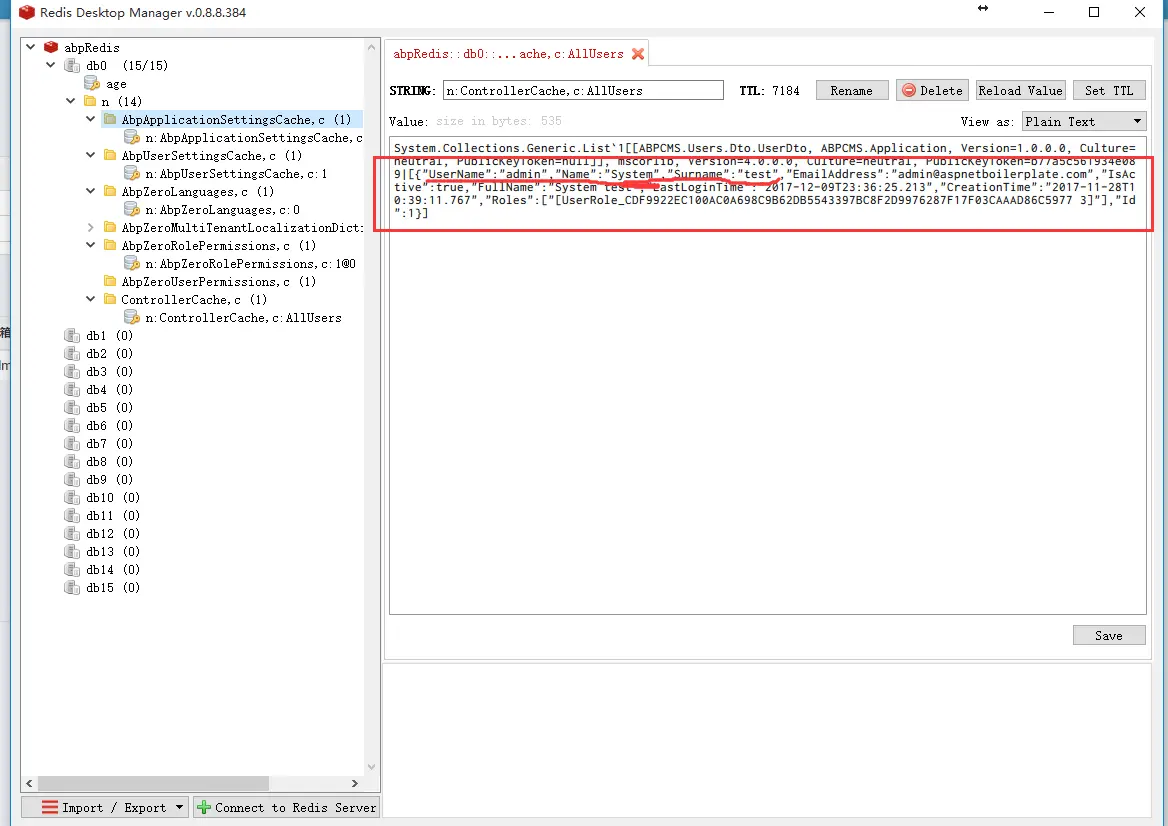
Task: Click the n:AbpZeroRolePermissions,c:1@0 key icon
Action: (132, 264)
